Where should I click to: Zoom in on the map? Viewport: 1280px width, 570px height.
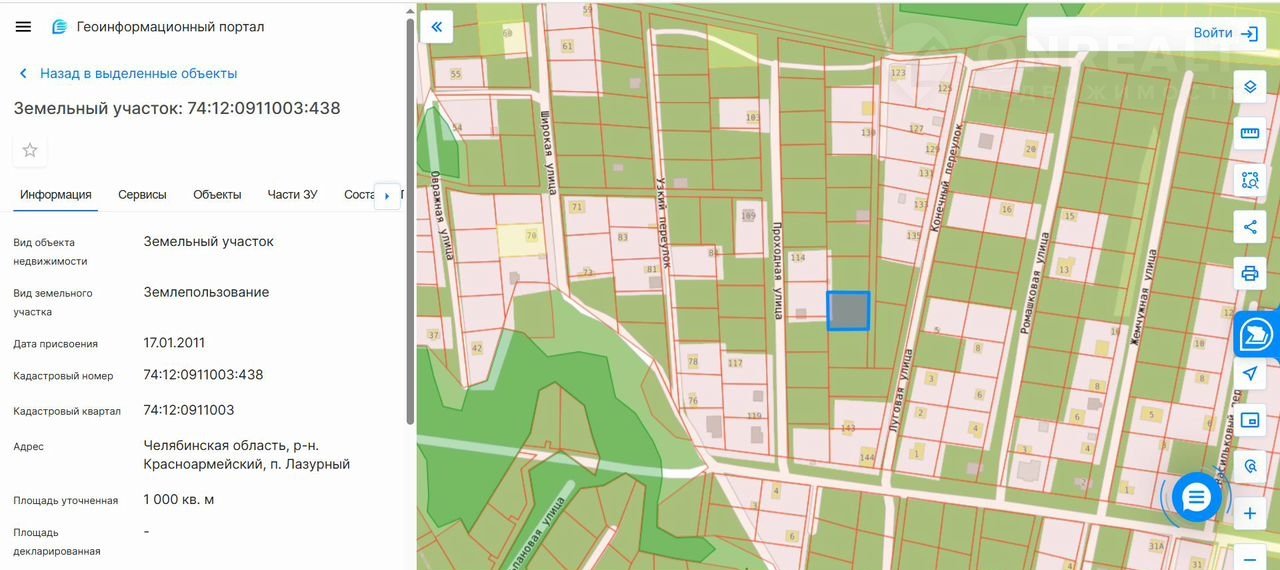(x=1249, y=514)
